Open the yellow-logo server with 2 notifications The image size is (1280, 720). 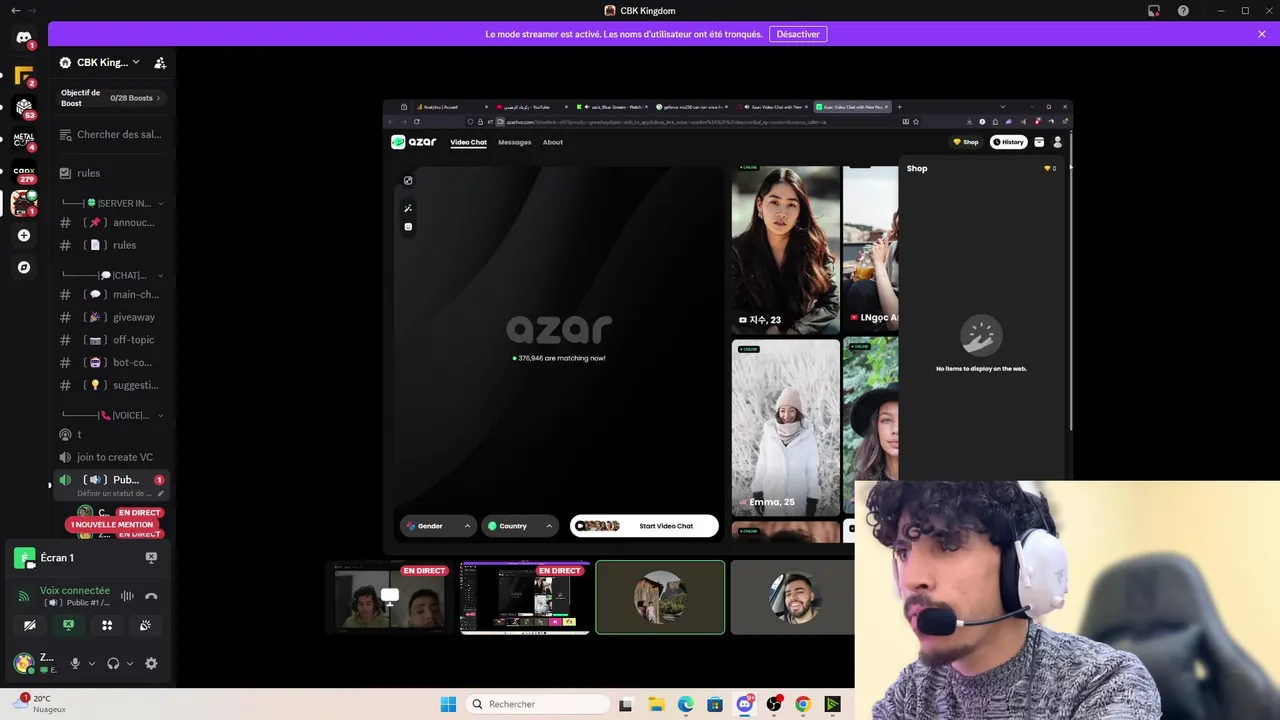coord(24,75)
